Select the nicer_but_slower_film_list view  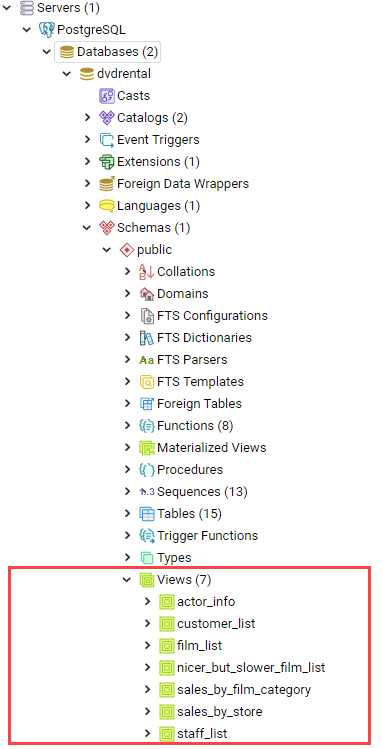coord(251,667)
